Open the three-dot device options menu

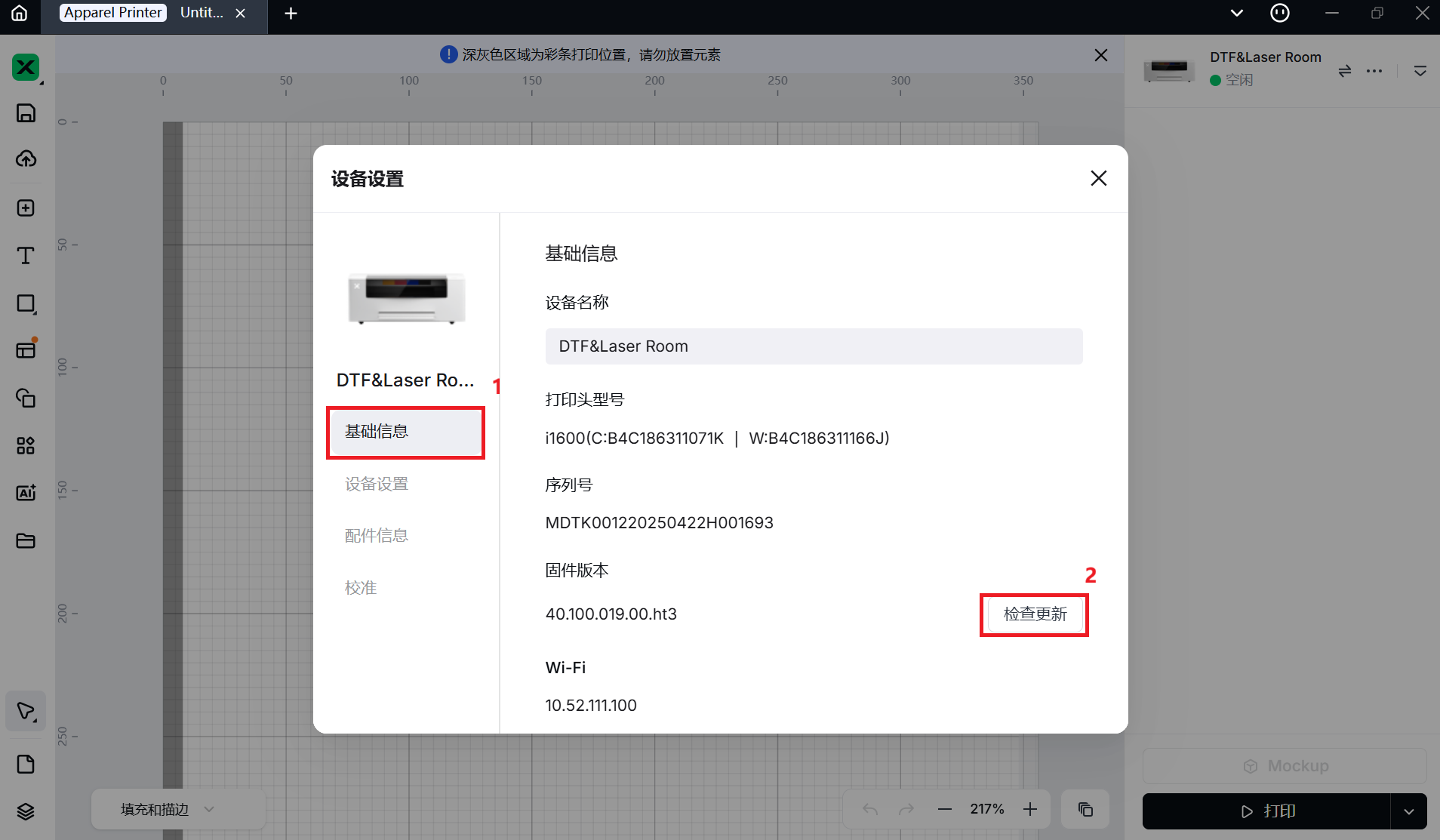click(x=1374, y=71)
